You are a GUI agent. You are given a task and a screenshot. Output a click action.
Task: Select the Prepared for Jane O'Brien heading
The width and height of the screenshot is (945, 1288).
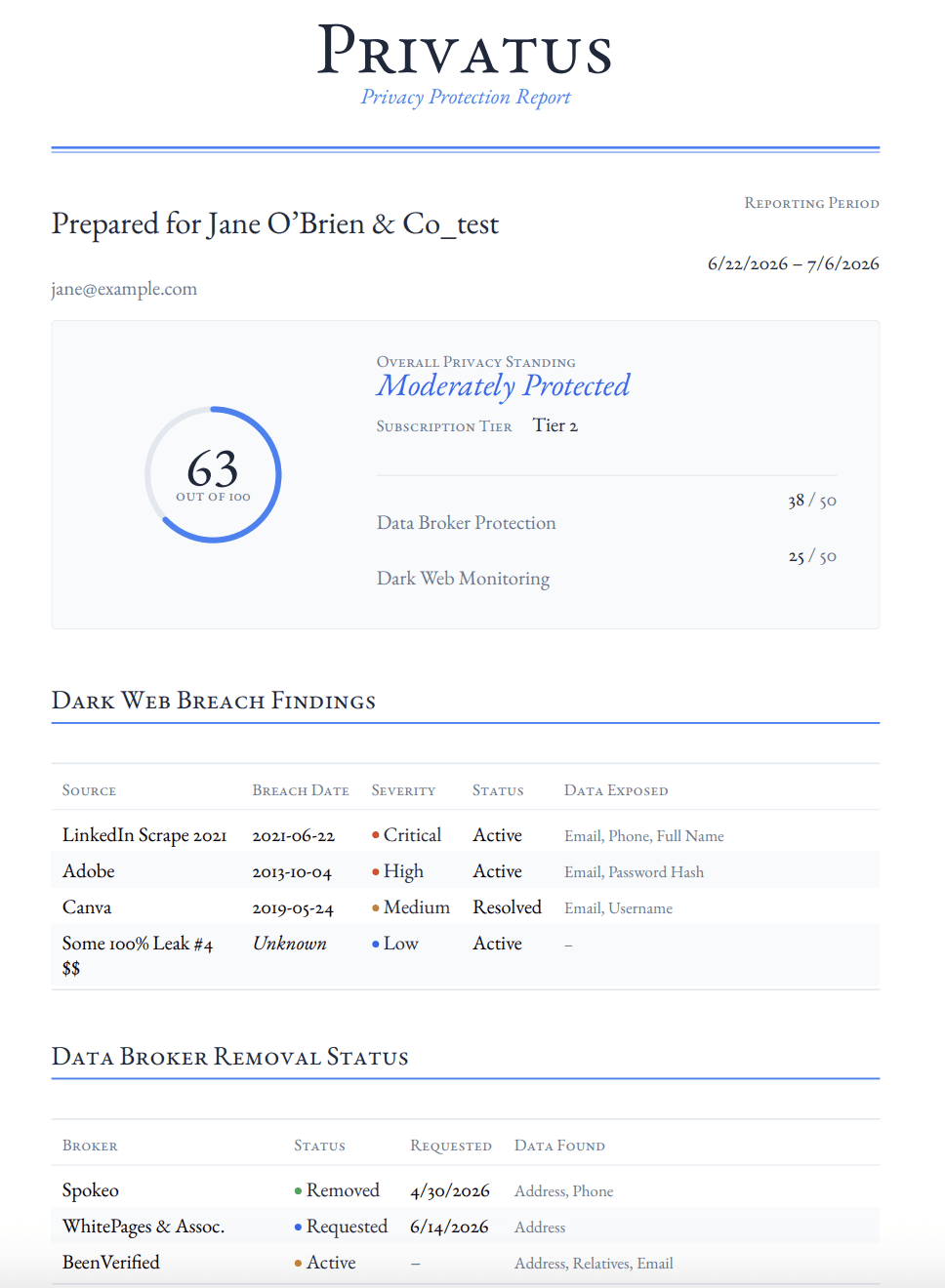click(275, 223)
